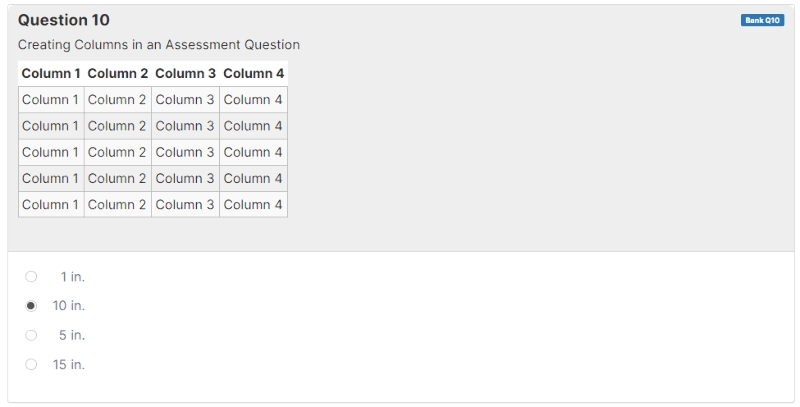Click the '5 in.' answer label text
This screenshot has width=800, height=407.
[72, 335]
